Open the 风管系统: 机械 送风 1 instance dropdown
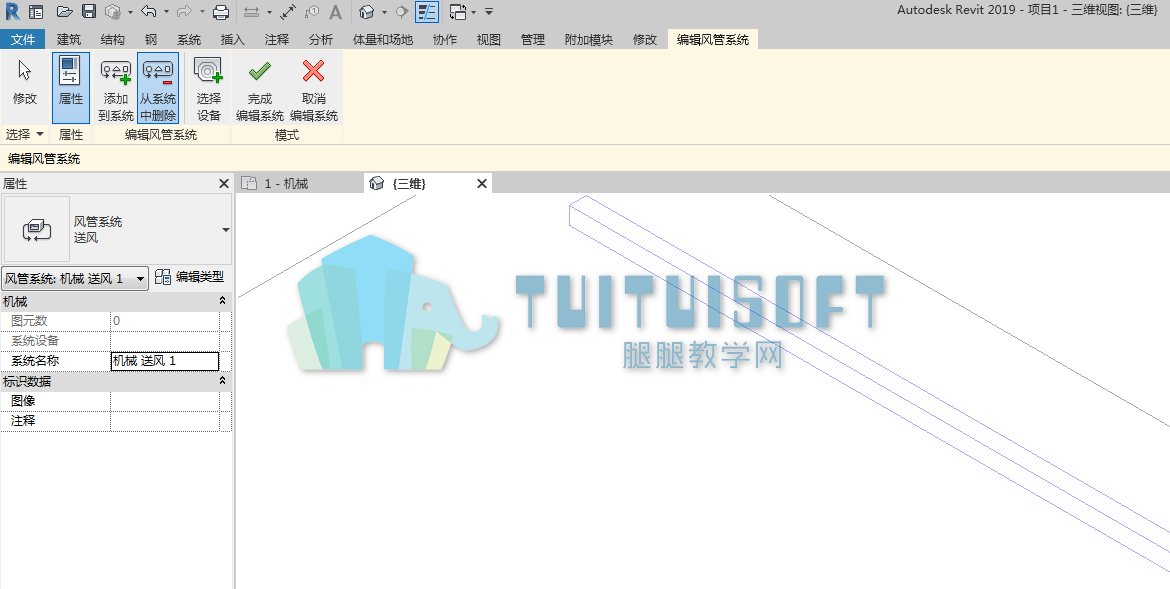This screenshot has width=1170, height=589. [75, 278]
